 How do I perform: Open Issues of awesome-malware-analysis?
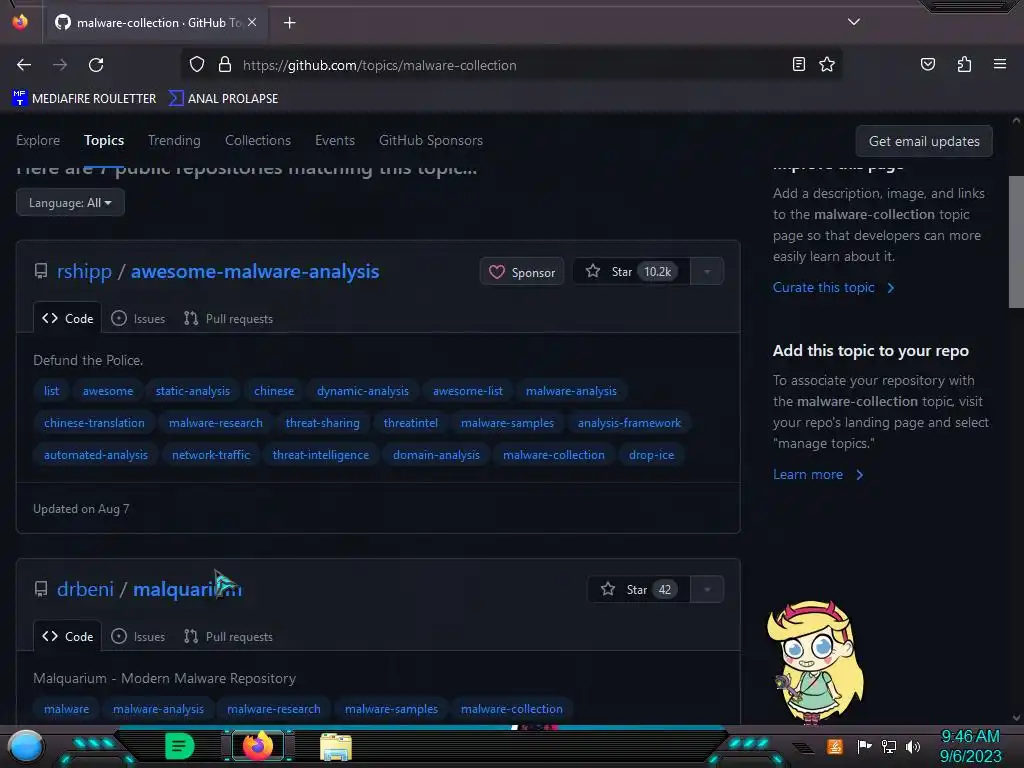[x=138, y=318]
